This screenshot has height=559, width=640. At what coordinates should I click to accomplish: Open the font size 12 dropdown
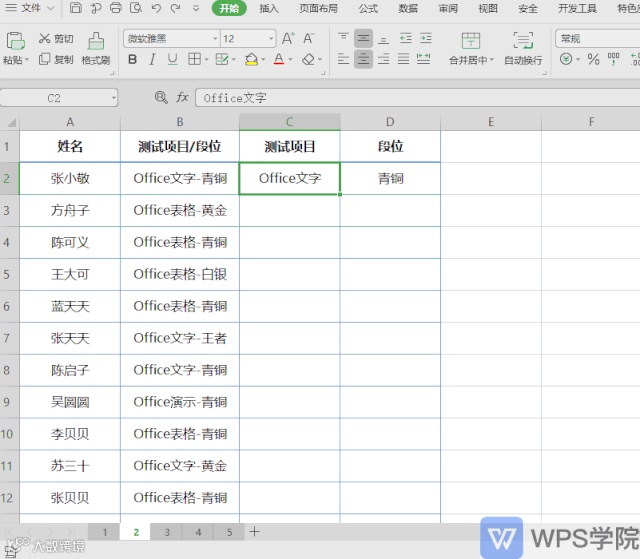point(271,39)
